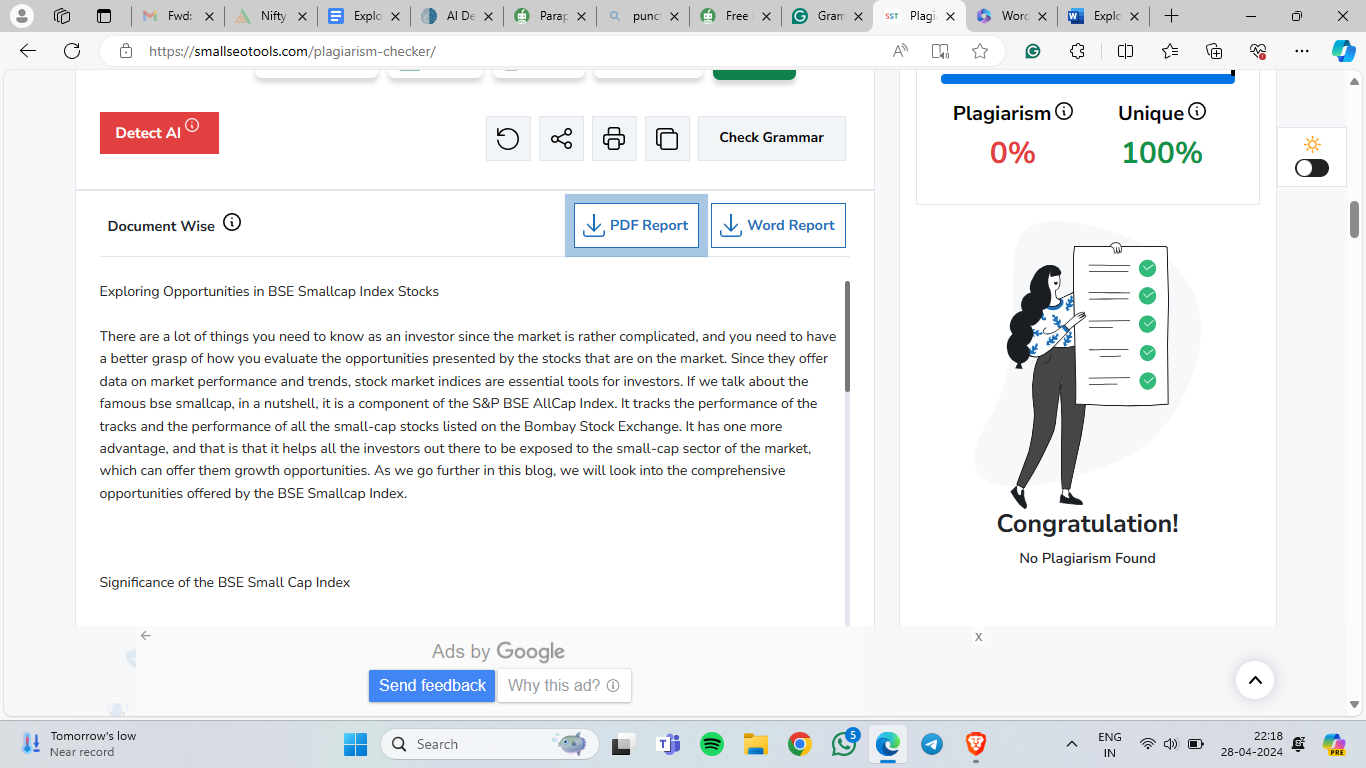Click the restart/redo check circular arrow icon

click(508, 138)
